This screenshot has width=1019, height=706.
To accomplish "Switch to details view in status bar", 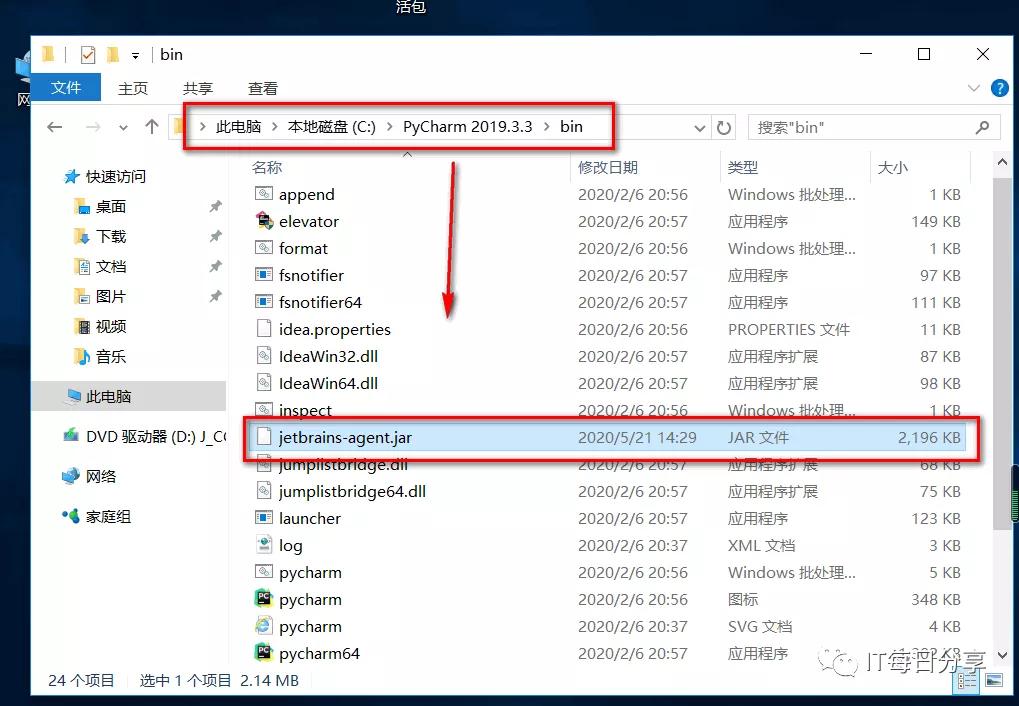I will (x=966, y=681).
